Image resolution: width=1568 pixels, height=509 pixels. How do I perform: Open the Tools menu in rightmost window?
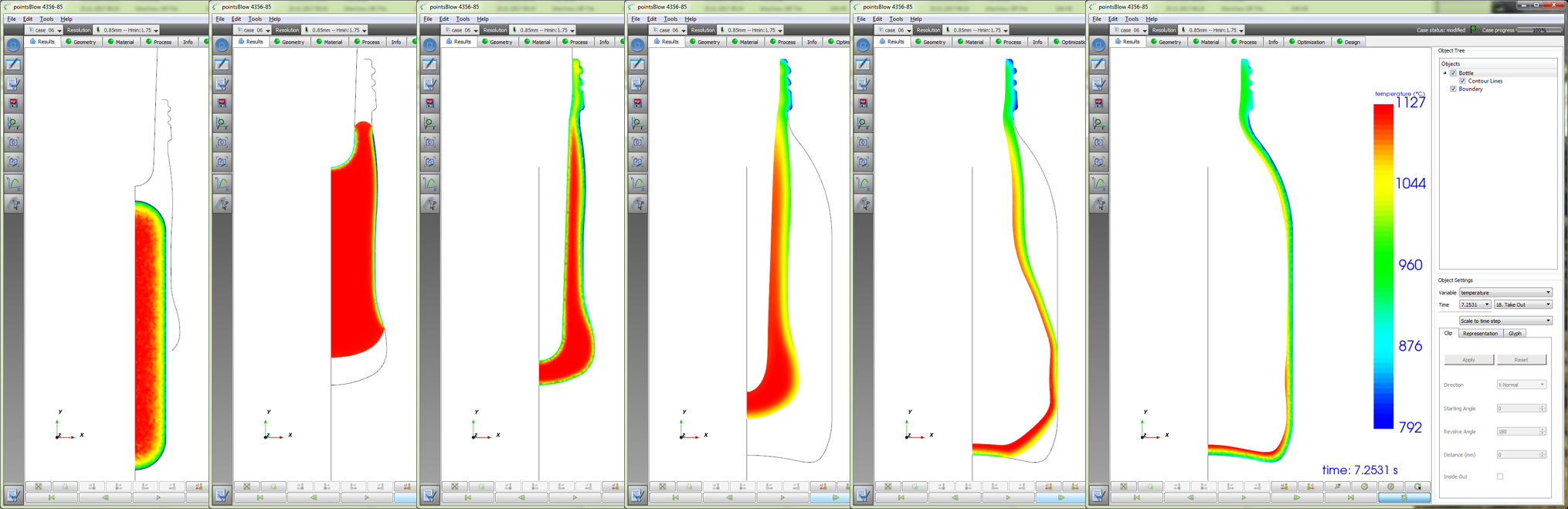[1132, 19]
